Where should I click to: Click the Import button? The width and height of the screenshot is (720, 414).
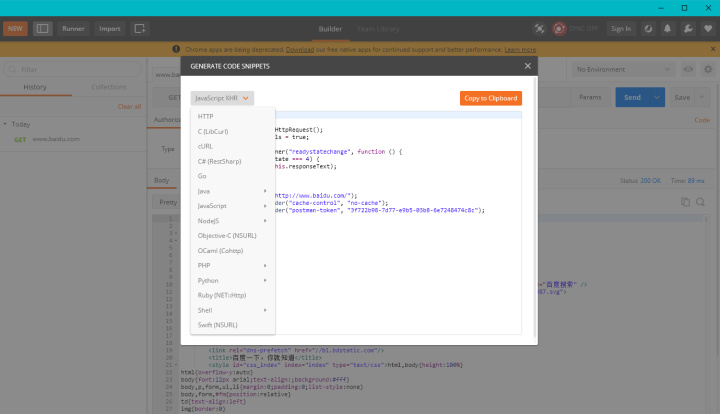(x=110, y=28)
